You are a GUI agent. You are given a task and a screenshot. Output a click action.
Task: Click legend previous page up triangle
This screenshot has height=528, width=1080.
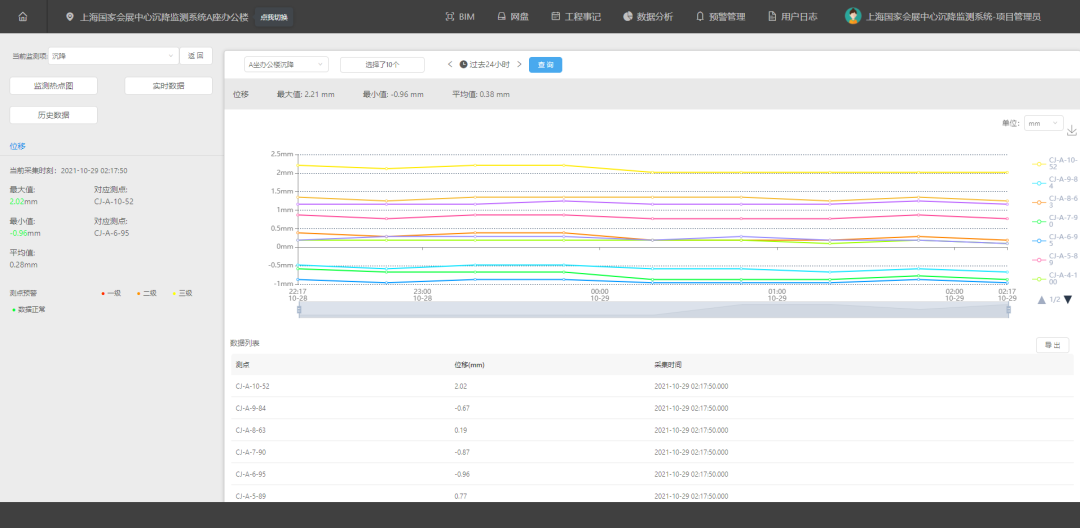coord(1041,299)
